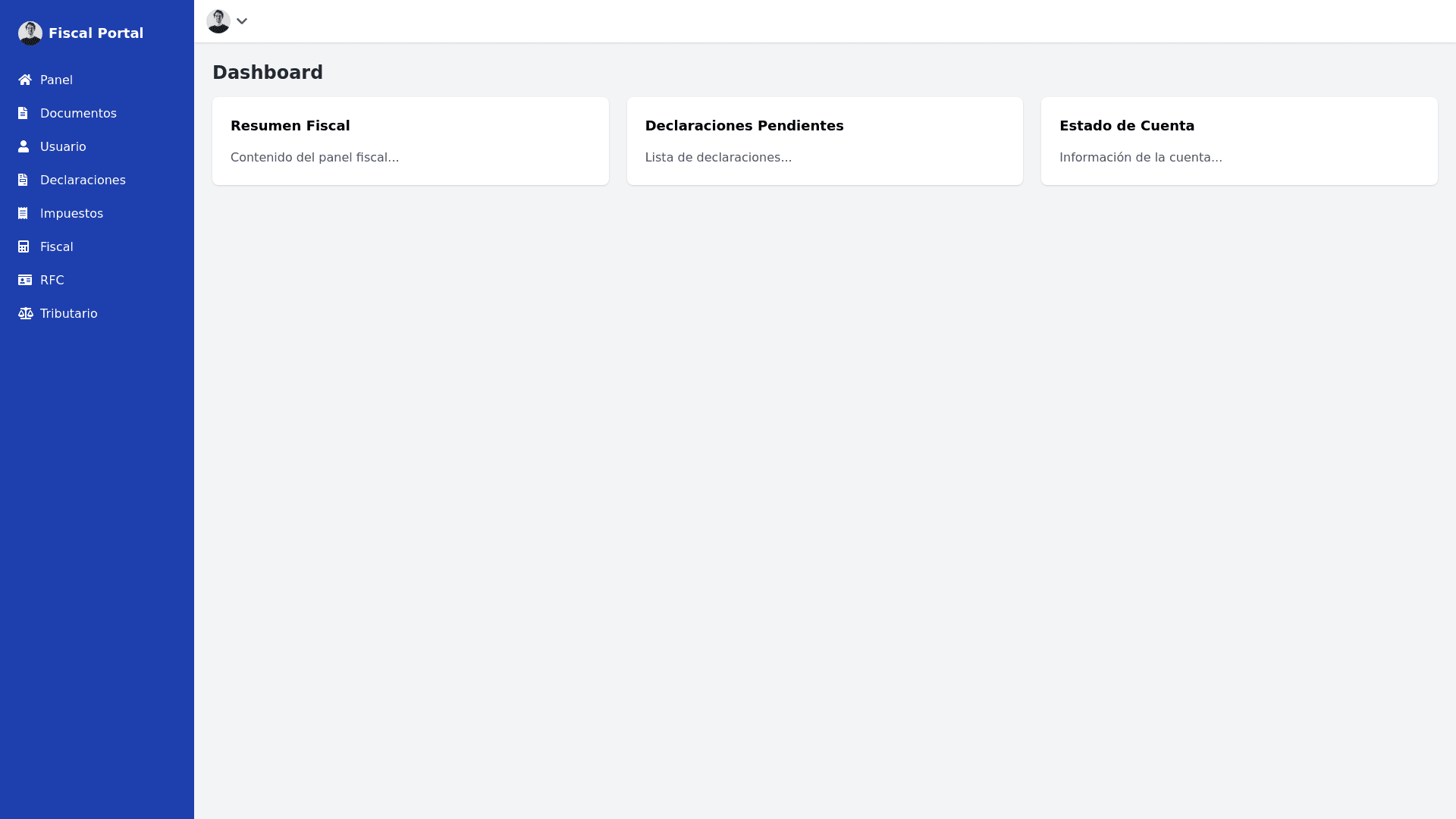
Task: Open the Estado de Cuenta card
Action: coord(1239,141)
